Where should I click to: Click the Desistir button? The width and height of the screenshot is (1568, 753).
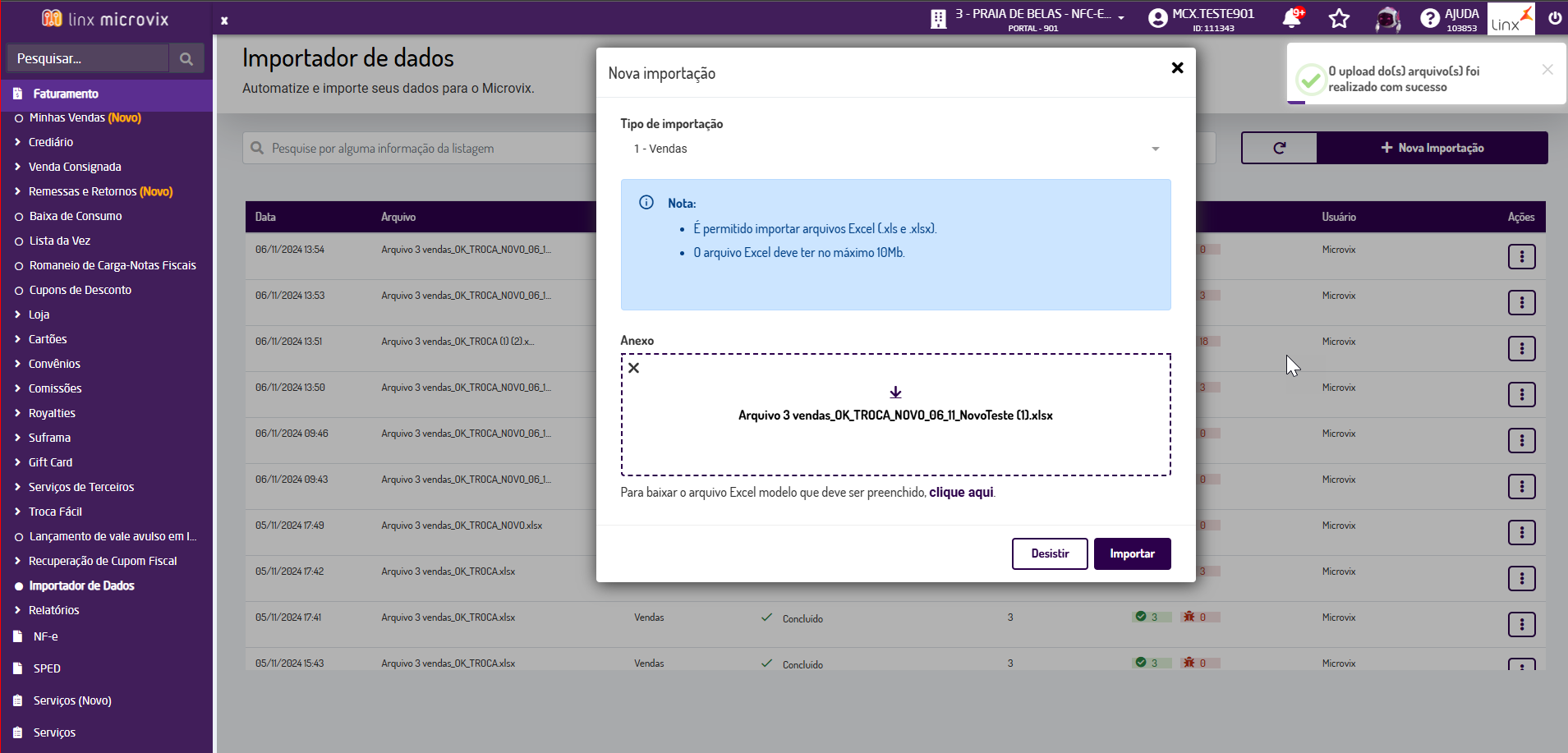tap(1050, 553)
